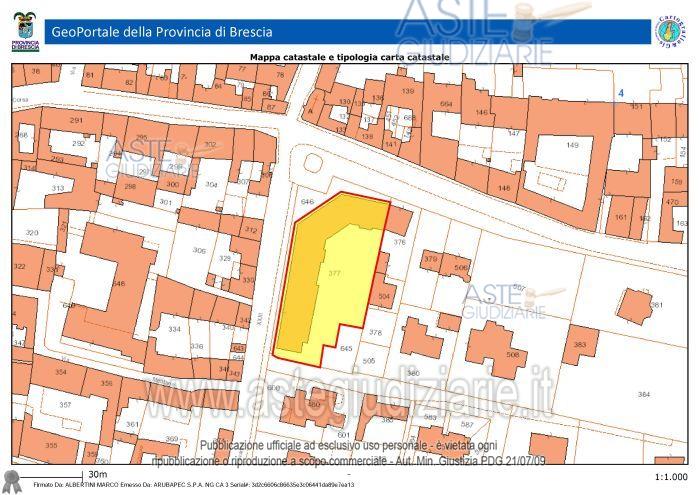
Task: Select the yellow highlighted parcel 377
Action: coord(334,272)
